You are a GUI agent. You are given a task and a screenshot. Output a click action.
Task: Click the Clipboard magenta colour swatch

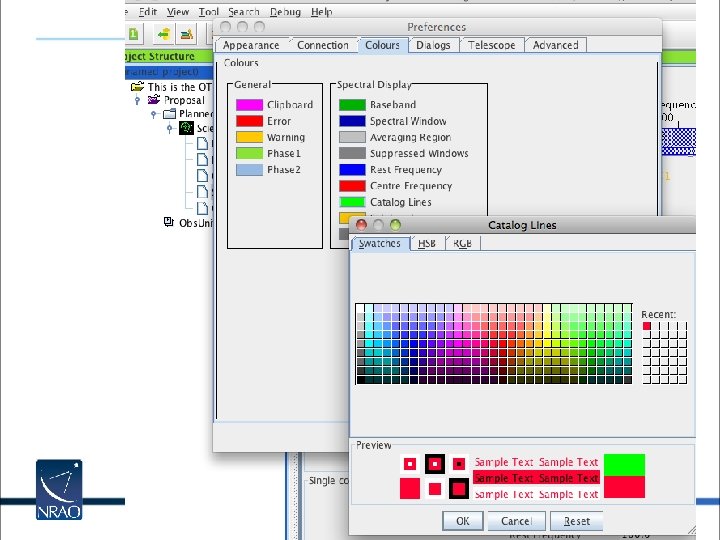pos(249,105)
